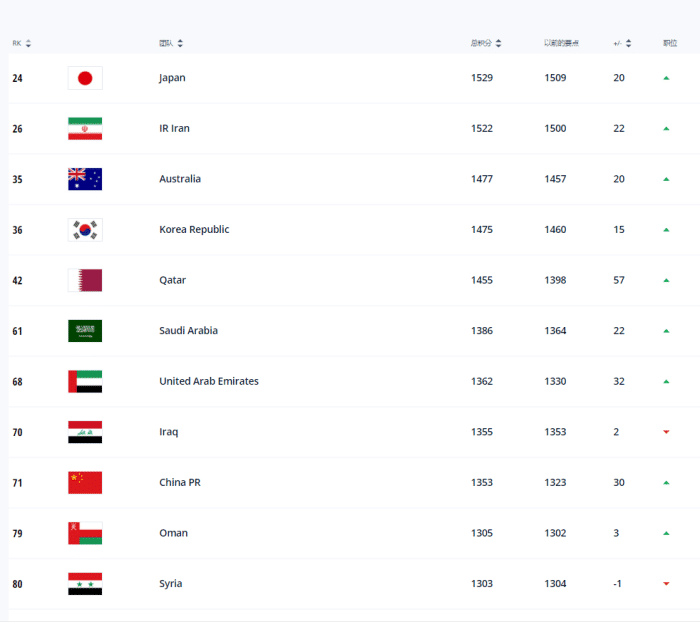Viewport: 700px width, 622px height.
Task: Click the 以前的要点 column header
Action: tap(562, 43)
